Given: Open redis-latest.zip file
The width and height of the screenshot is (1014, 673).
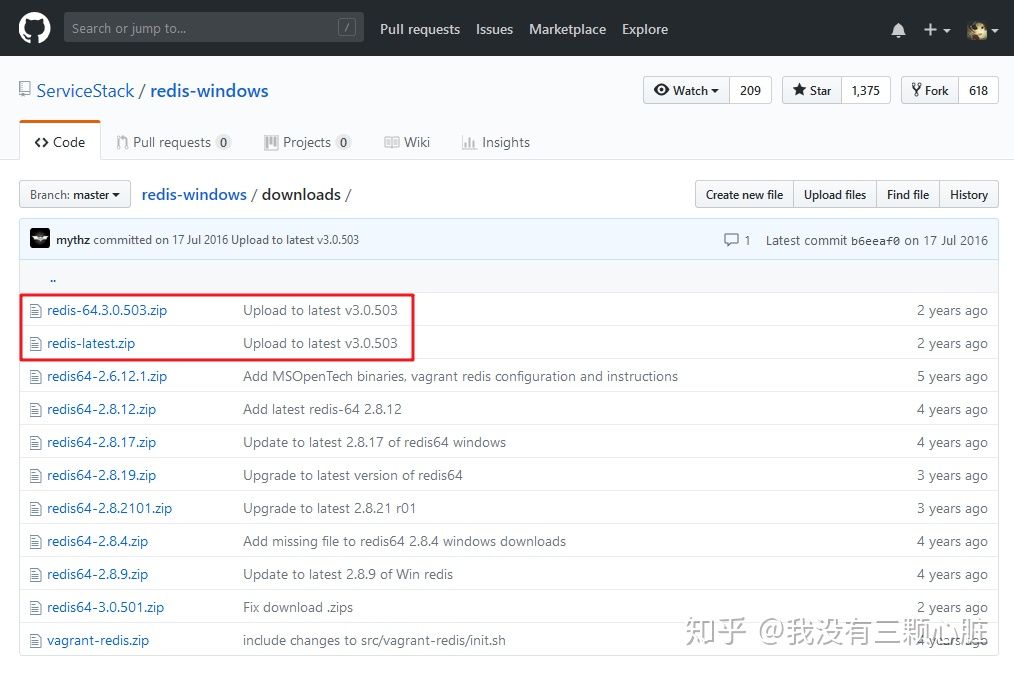Looking at the screenshot, I should tap(91, 343).
